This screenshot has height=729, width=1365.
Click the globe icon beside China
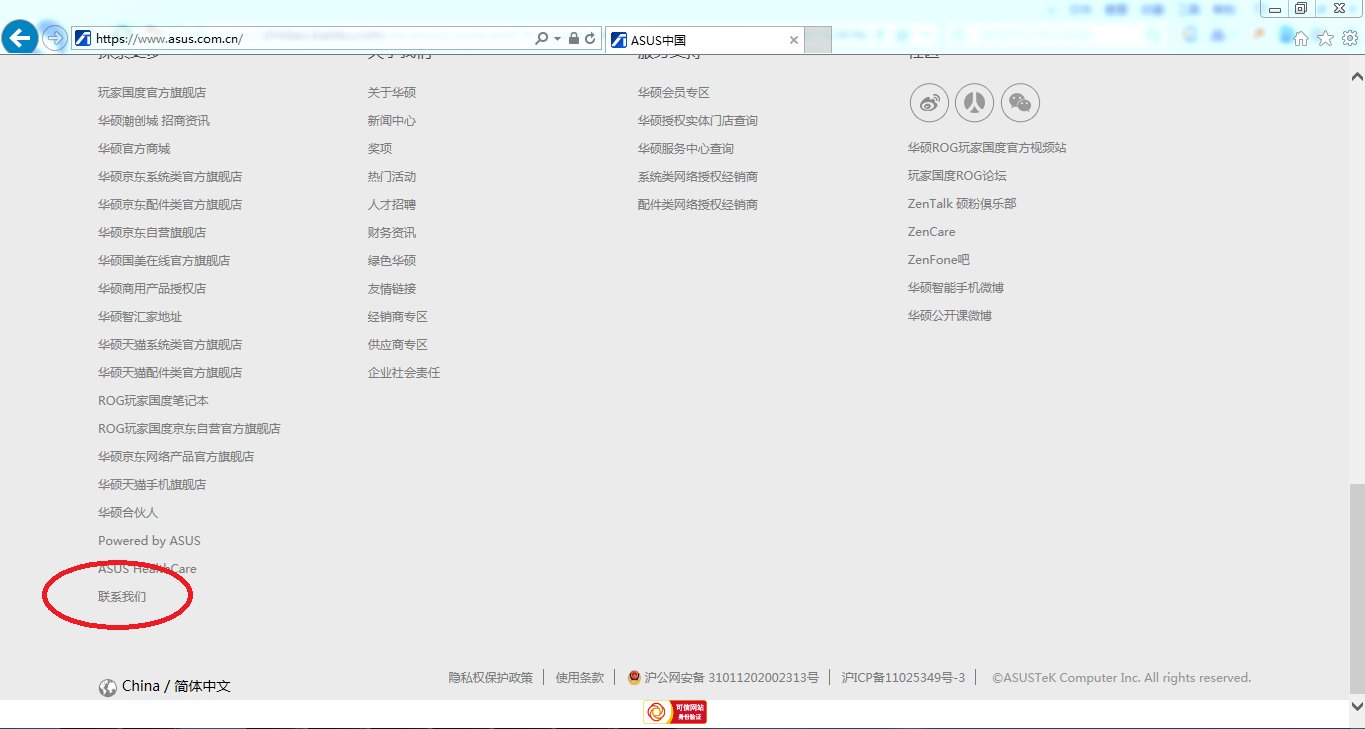tap(107, 687)
